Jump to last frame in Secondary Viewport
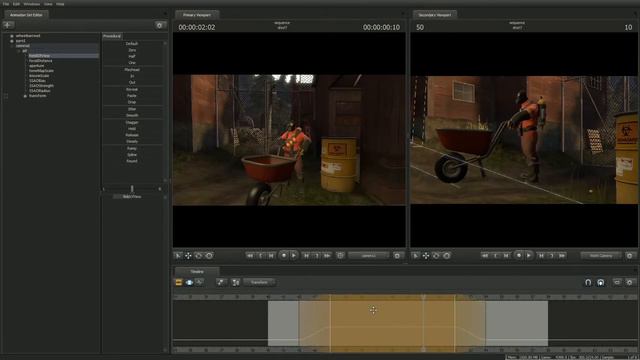This screenshot has height=360, width=640. click(562, 256)
